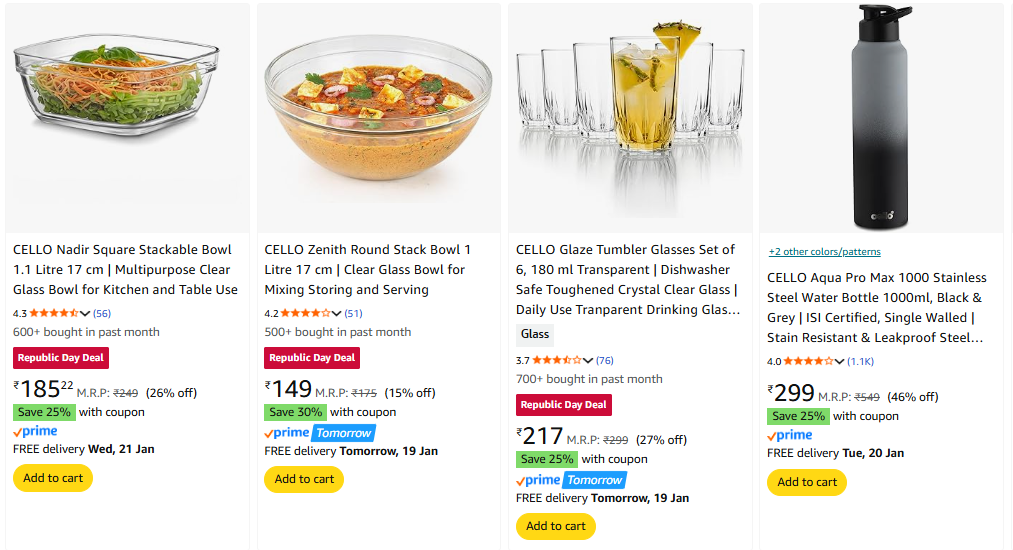Click Prime Tomorrow badge for Zenith Bowl
The image size is (1013, 550).
pyautogui.click(x=319, y=433)
